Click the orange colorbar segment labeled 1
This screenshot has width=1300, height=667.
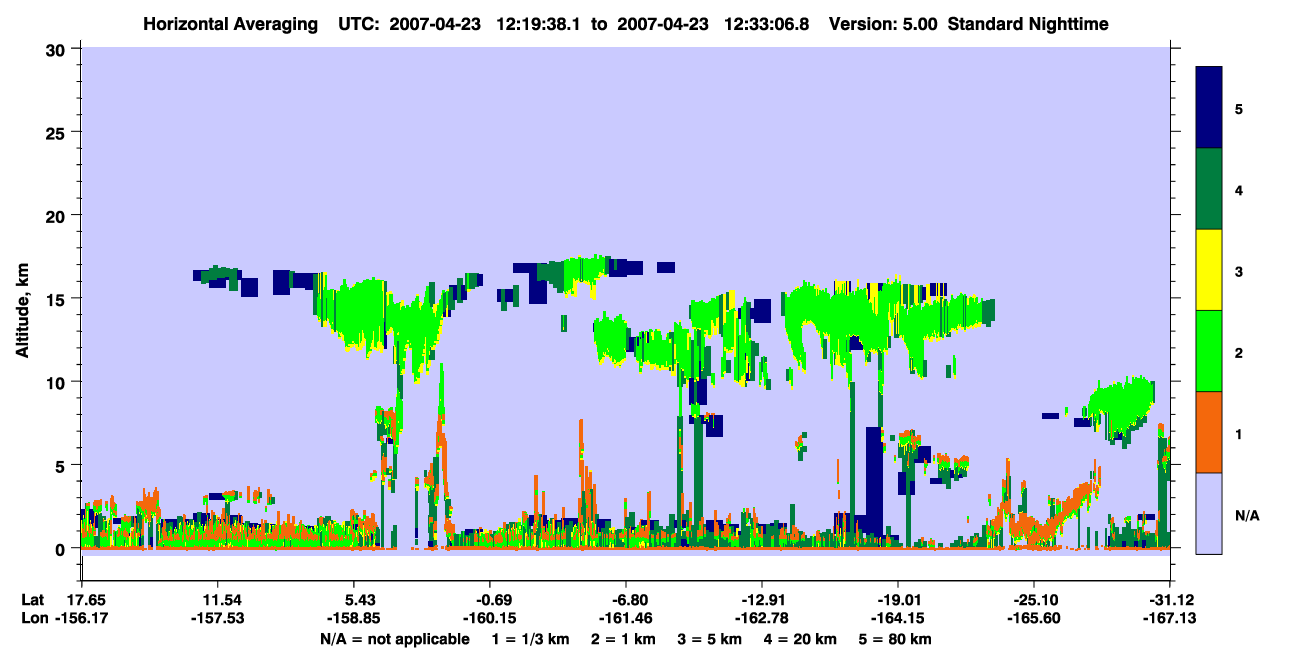(x=1209, y=432)
